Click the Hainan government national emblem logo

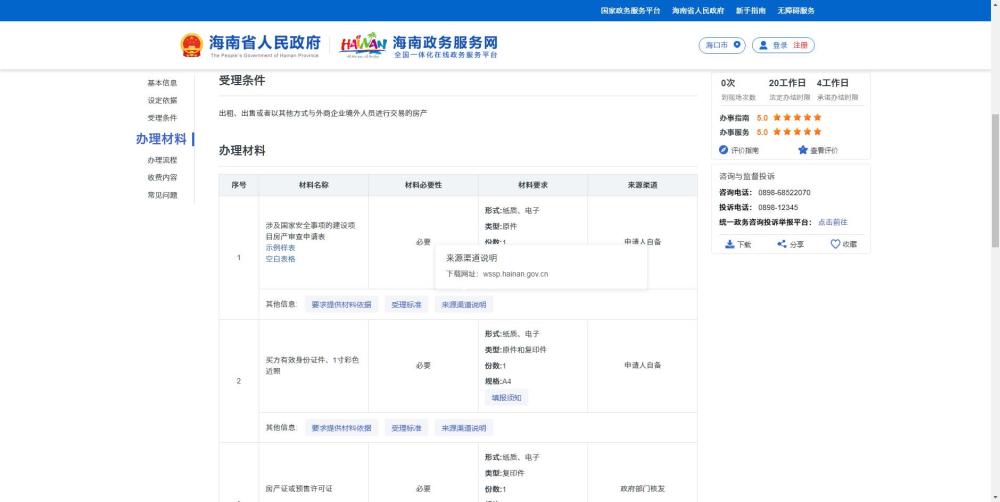191,45
